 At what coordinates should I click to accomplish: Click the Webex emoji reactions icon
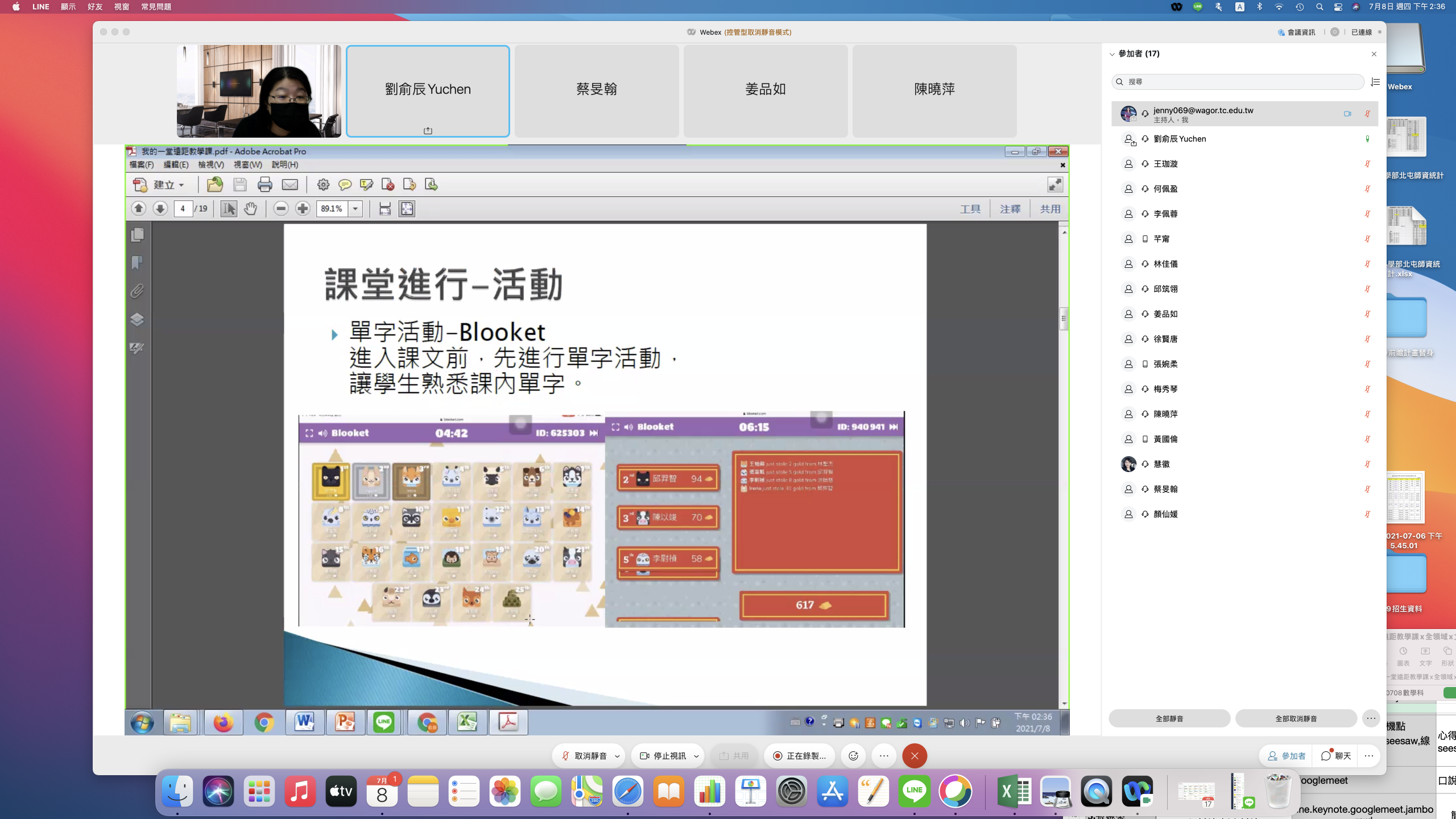(x=853, y=756)
